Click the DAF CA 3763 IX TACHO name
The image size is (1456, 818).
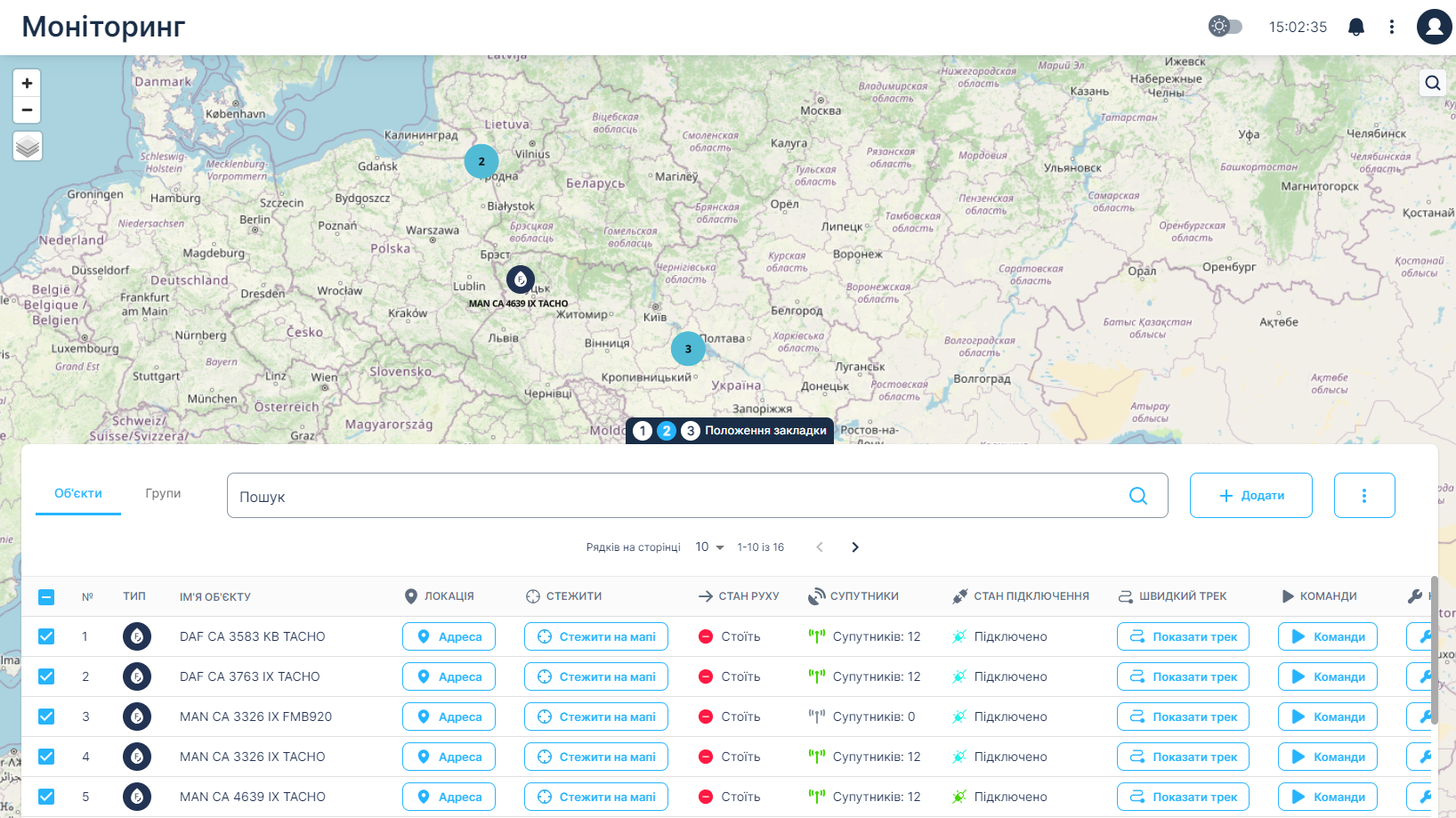click(249, 676)
